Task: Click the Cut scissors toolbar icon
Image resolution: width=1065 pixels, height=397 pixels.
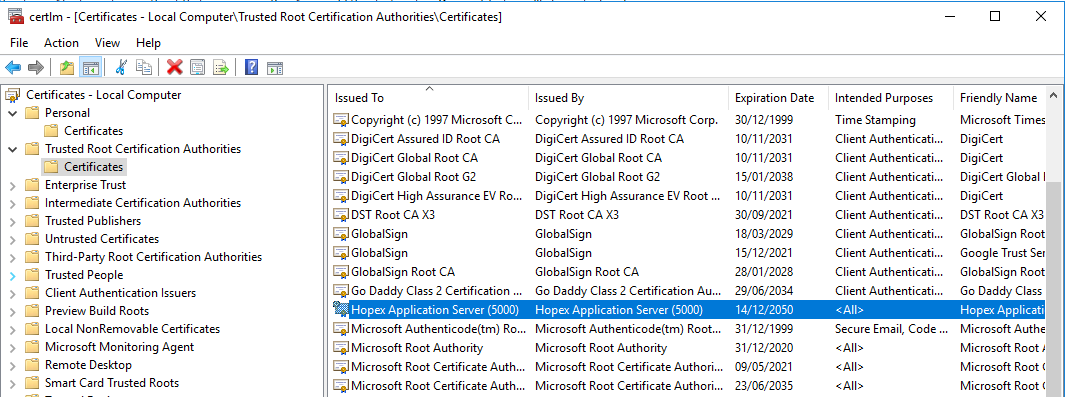Action: point(121,67)
